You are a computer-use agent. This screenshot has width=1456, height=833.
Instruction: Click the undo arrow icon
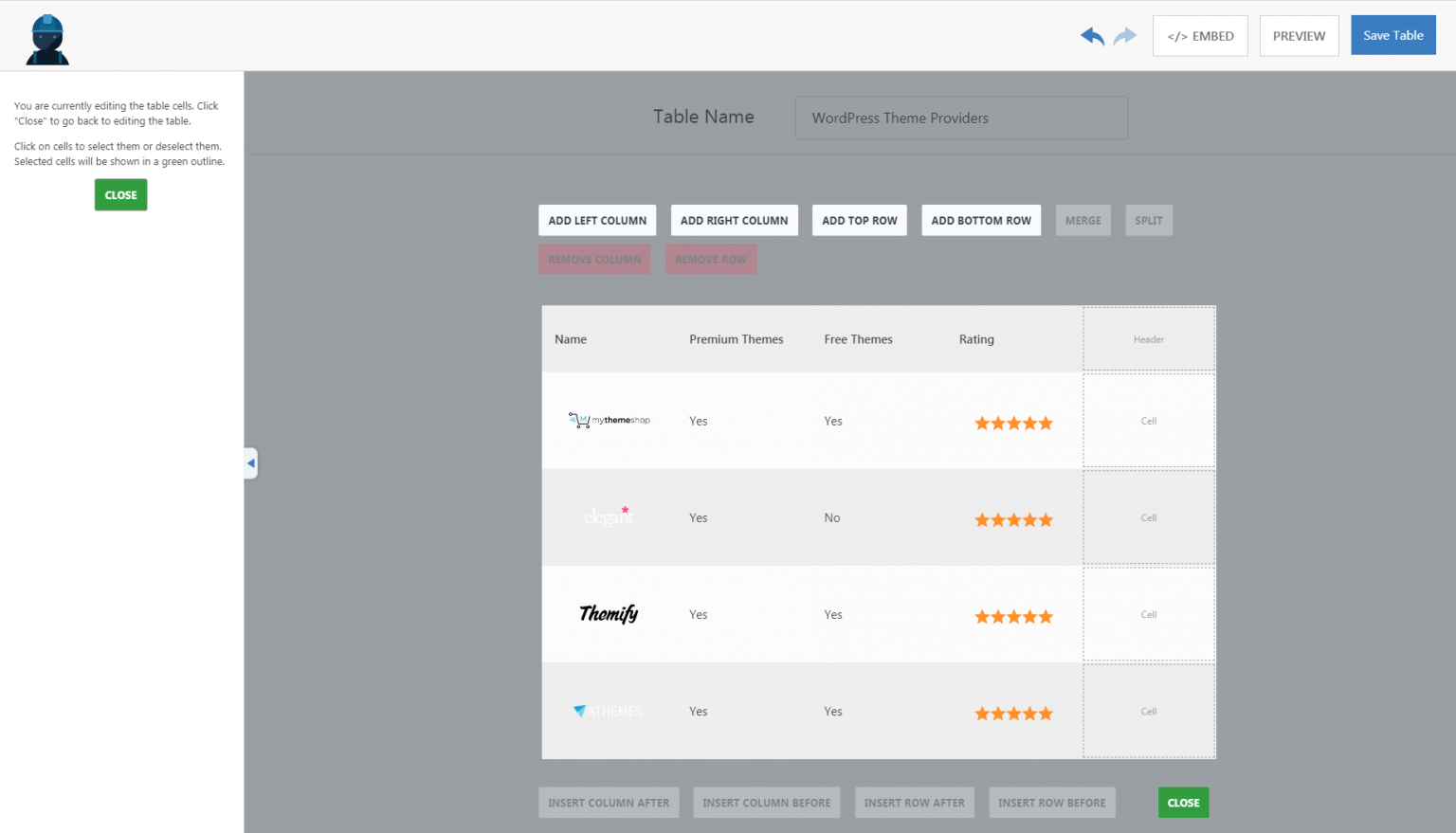tap(1092, 36)
